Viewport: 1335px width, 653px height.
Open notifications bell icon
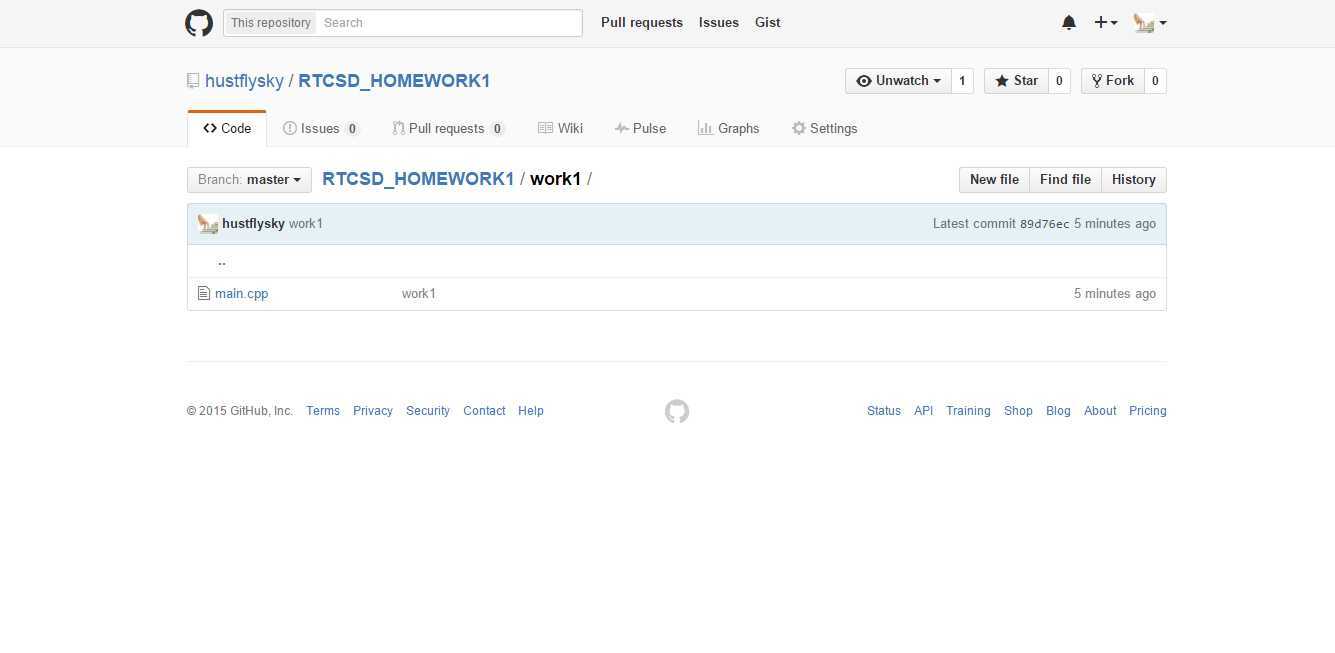pyautogui.click(x=1069, y=23)
